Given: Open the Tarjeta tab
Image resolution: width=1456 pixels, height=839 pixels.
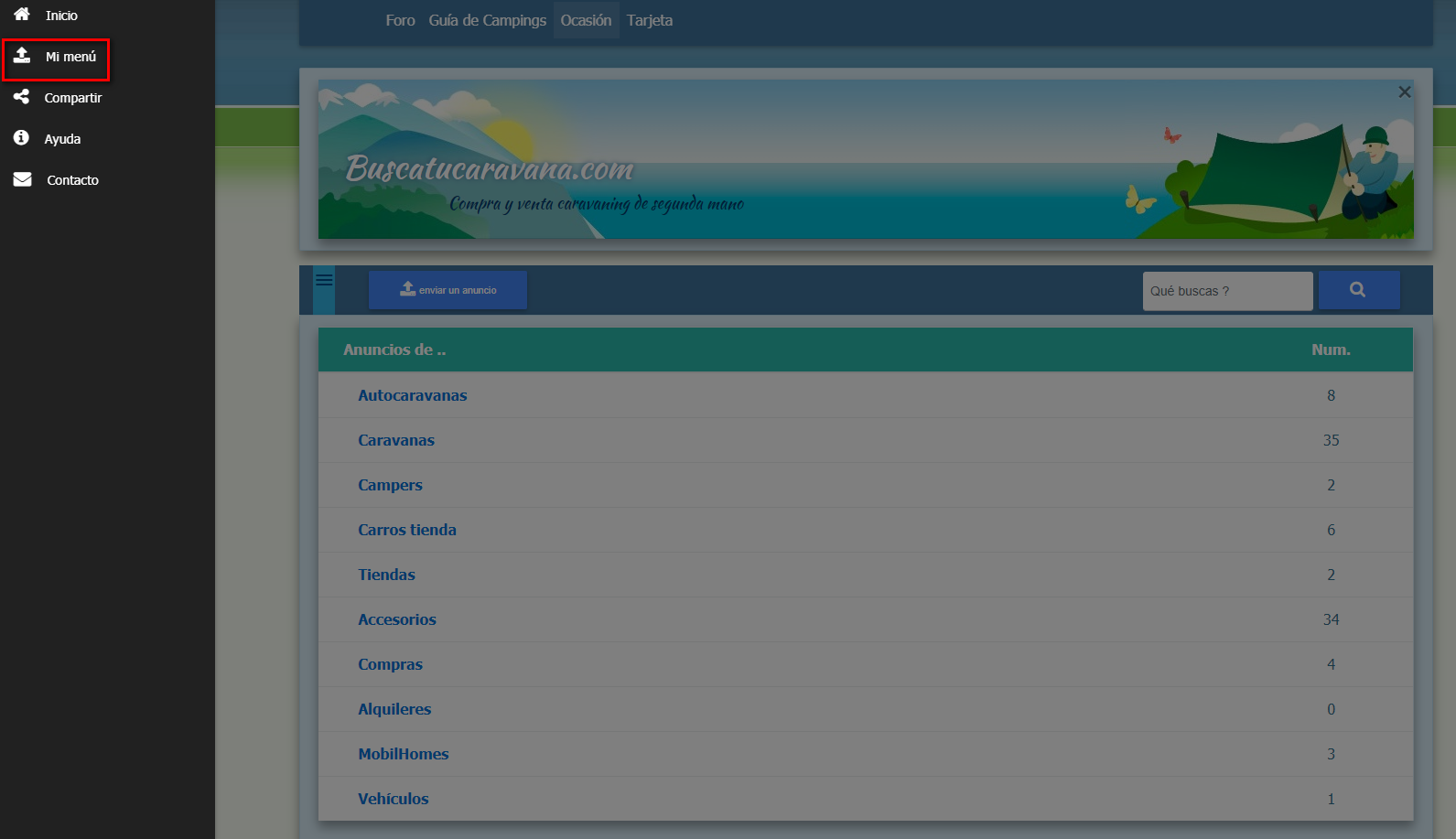Looking at the screenshot, I should 650,20.
